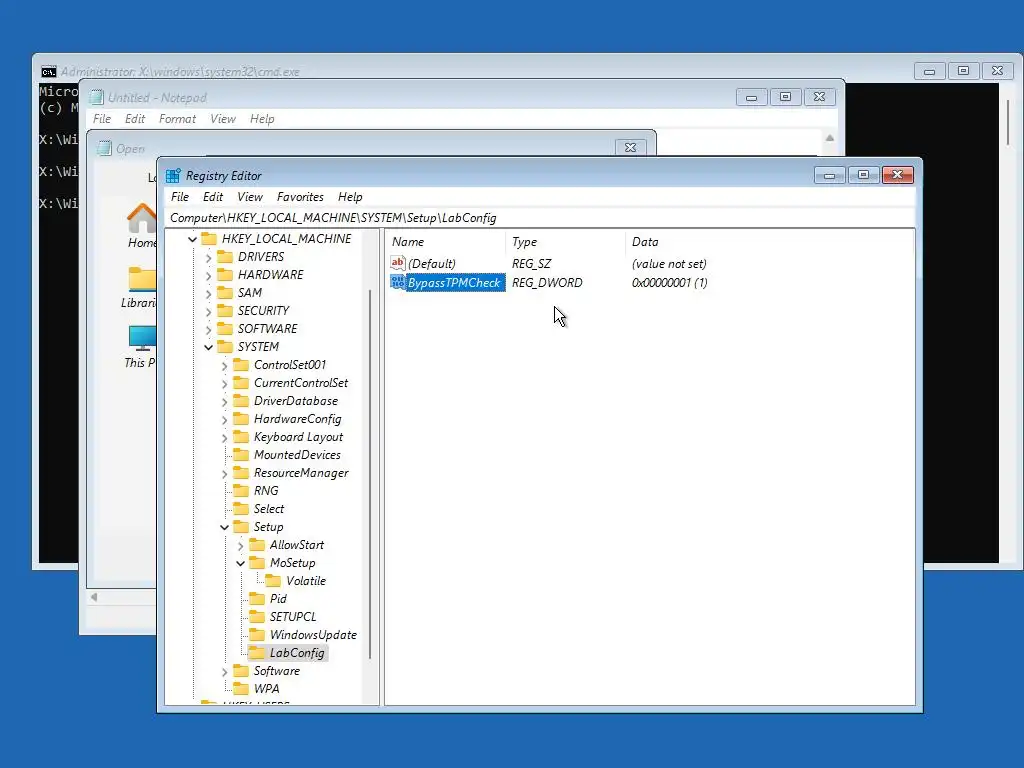Open the File menu in Registry Editor
This screenshot has height=768, width=1024.
pyautogui.click(x=180, y=197)
